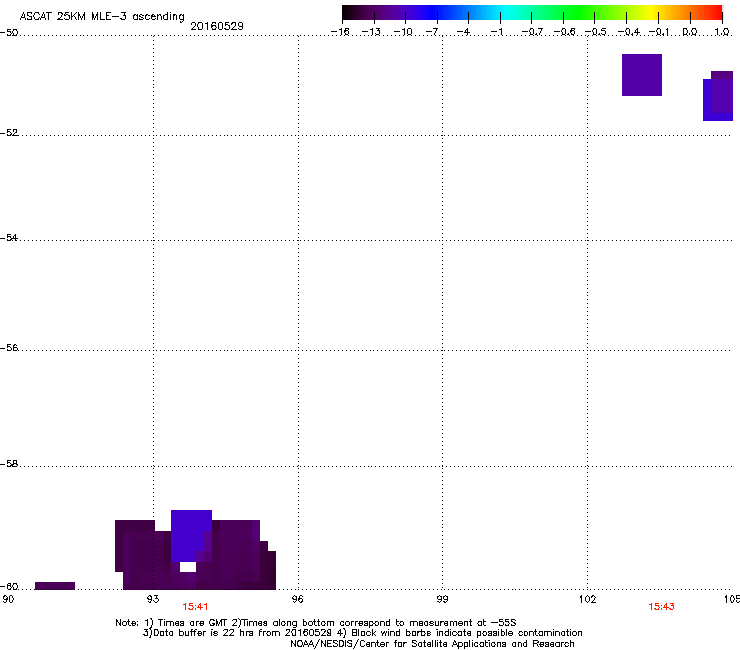Click the -0.7 label under the color bar

coord(532,32)
